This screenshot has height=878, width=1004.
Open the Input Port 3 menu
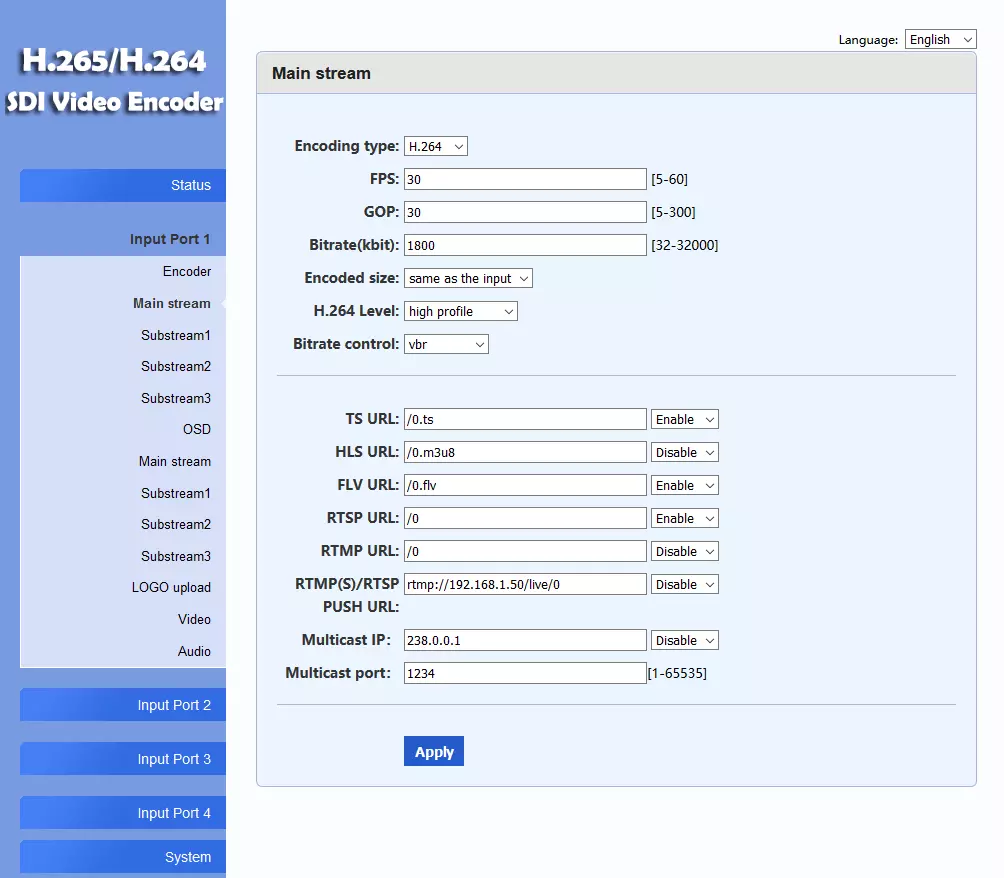click(123, 759)
